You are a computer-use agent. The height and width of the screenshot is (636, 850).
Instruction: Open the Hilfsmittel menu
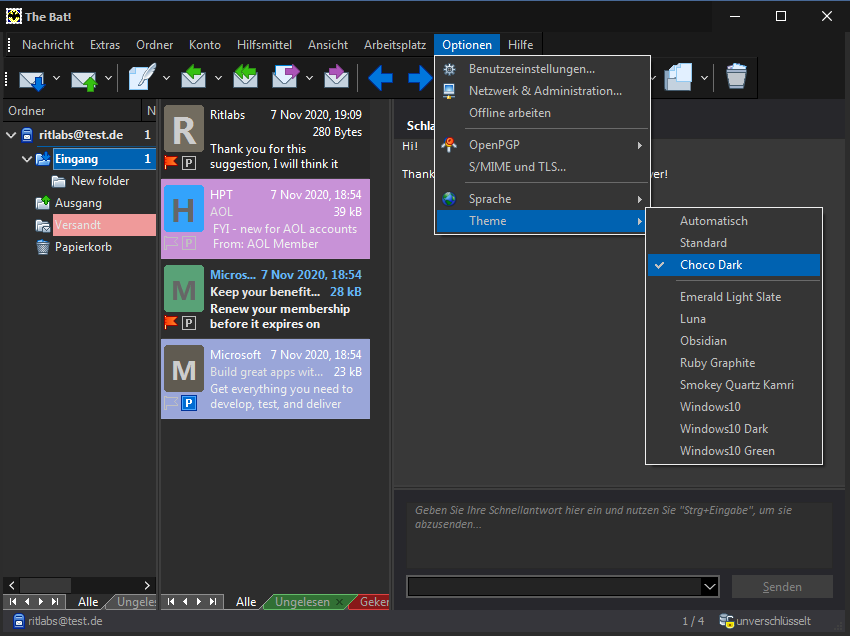[264, 45]
